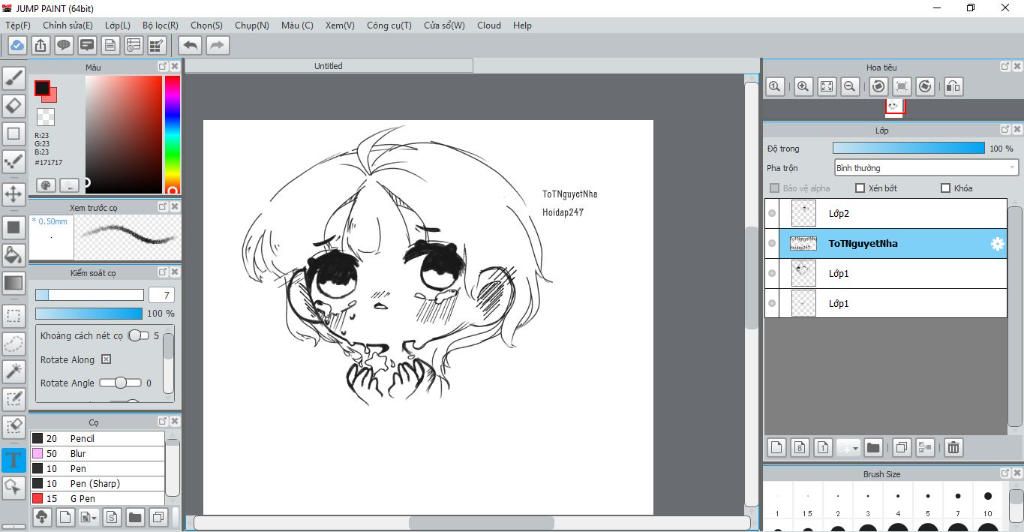Click the export icon in top toolbar
The height and width of the screenshot is (532, 1024).
coord(40,45)
